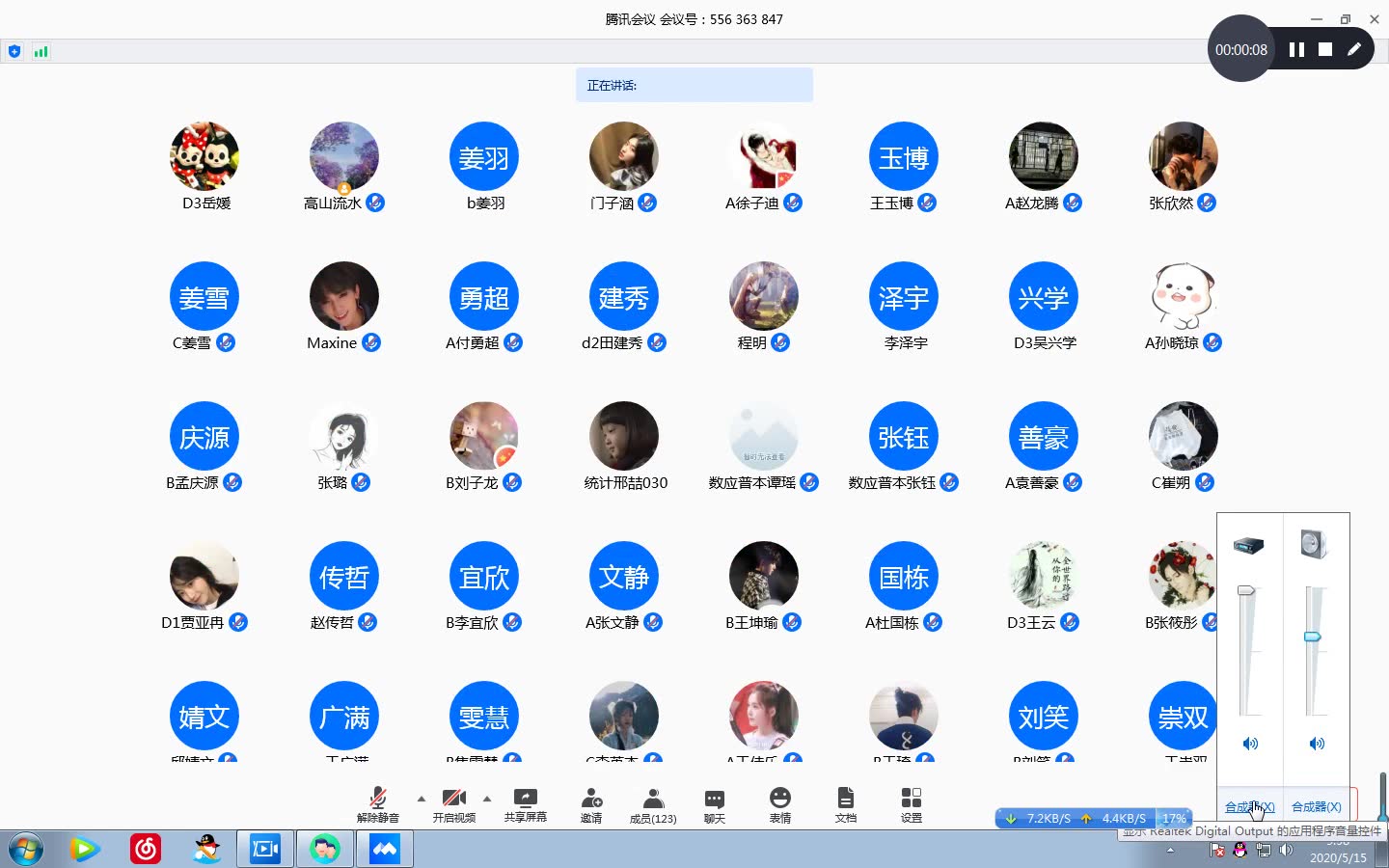Show hidden system tray icons
This screenshot has width=1389, height=868.
(1170, 851)
